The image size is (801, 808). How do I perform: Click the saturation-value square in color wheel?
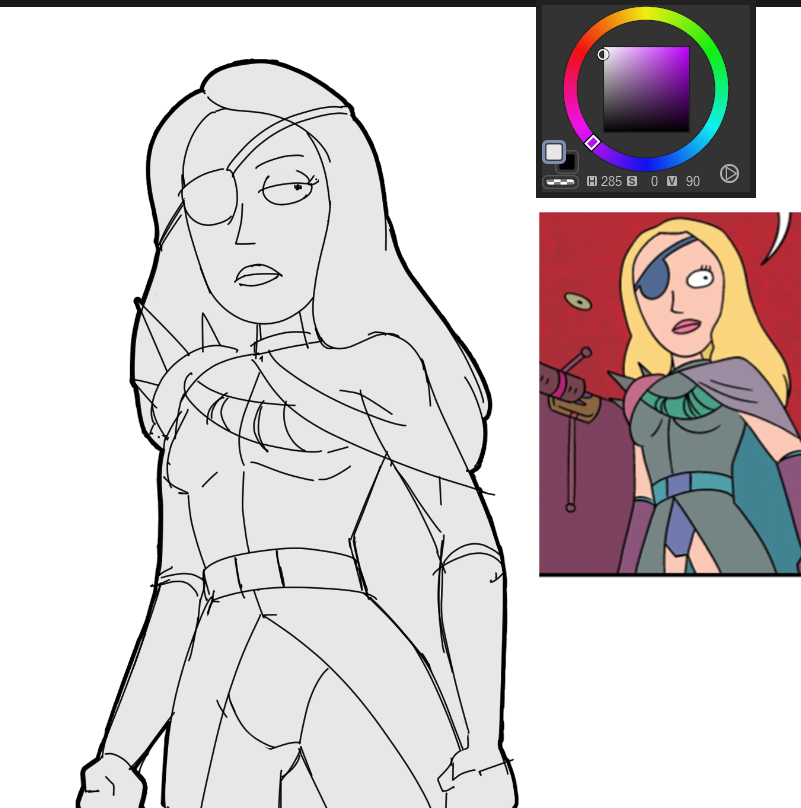coord(646,89)
